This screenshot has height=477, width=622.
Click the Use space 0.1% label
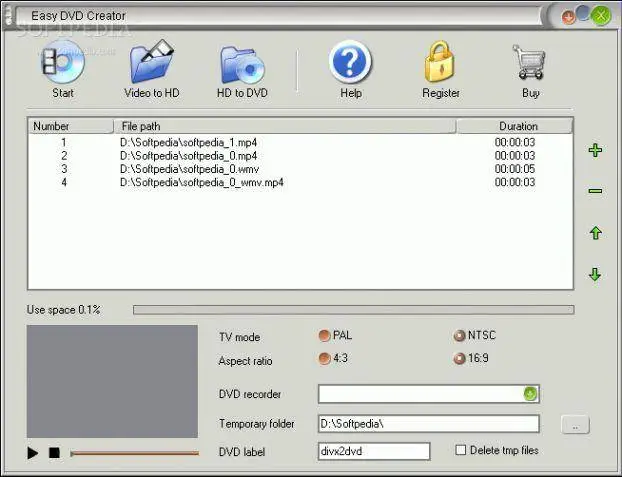point(63,310)
